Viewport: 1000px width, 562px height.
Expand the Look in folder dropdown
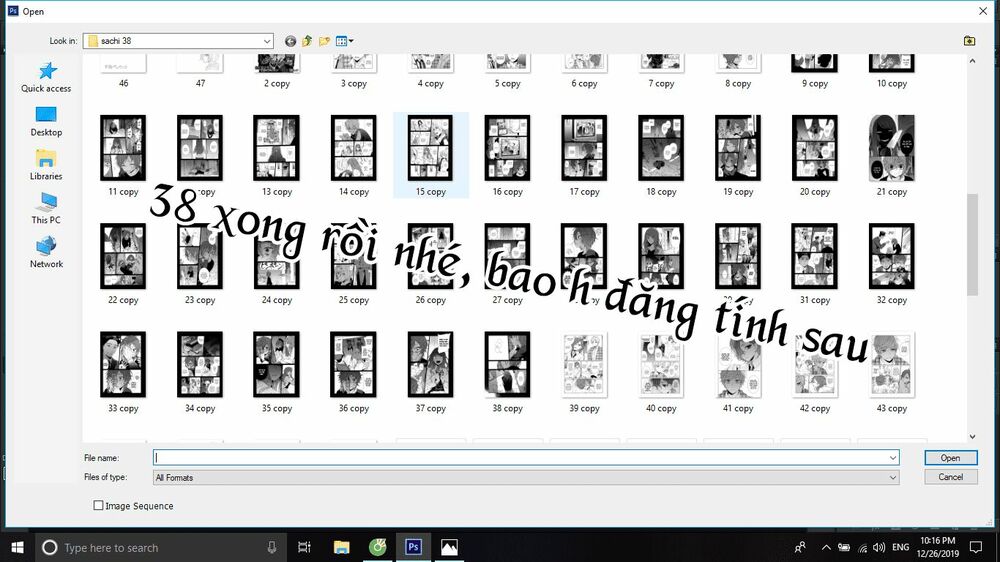coord(267,41)
